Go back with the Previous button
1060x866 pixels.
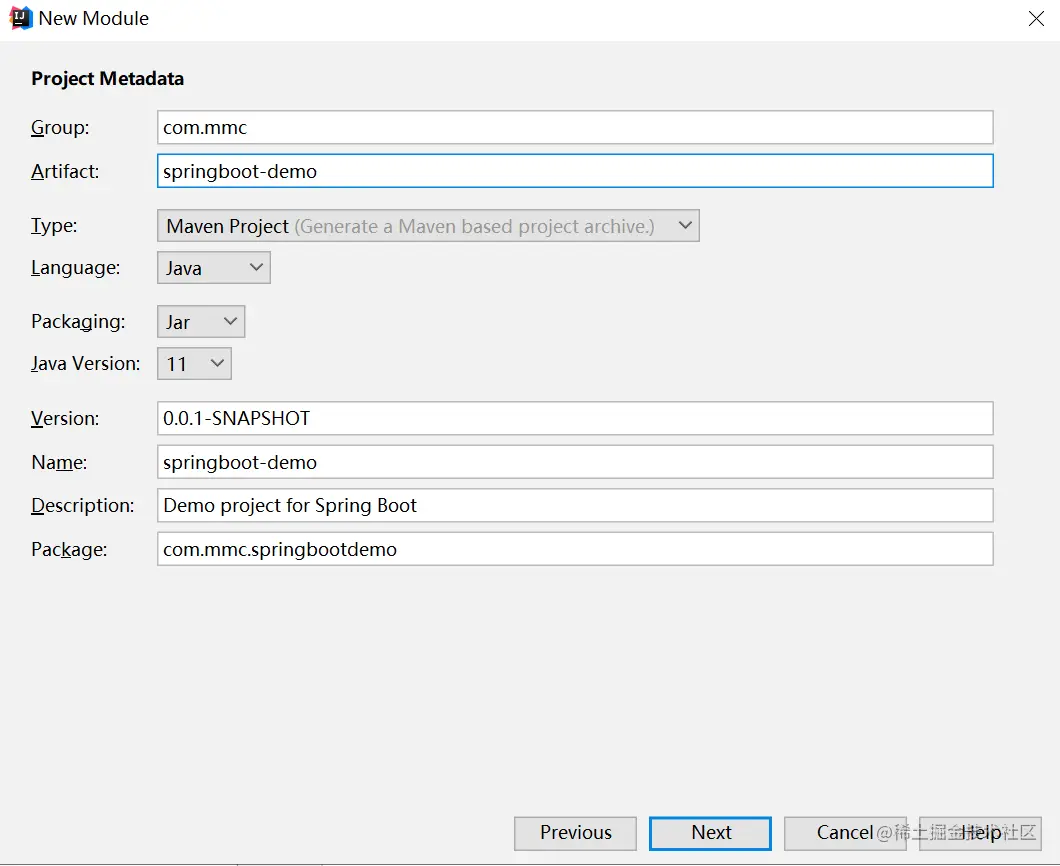[575, 833]
